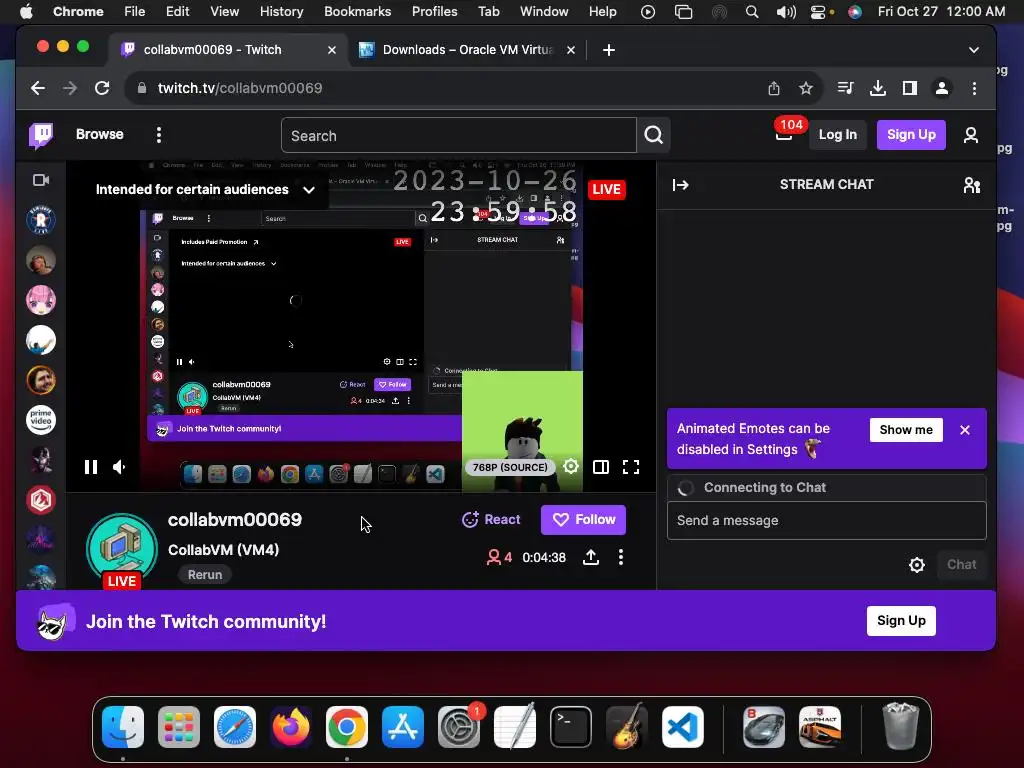Open a new Chrome tab
The height and width of the screenshot is (768, 1024).
pyautogui.click(x=609, y=50)
